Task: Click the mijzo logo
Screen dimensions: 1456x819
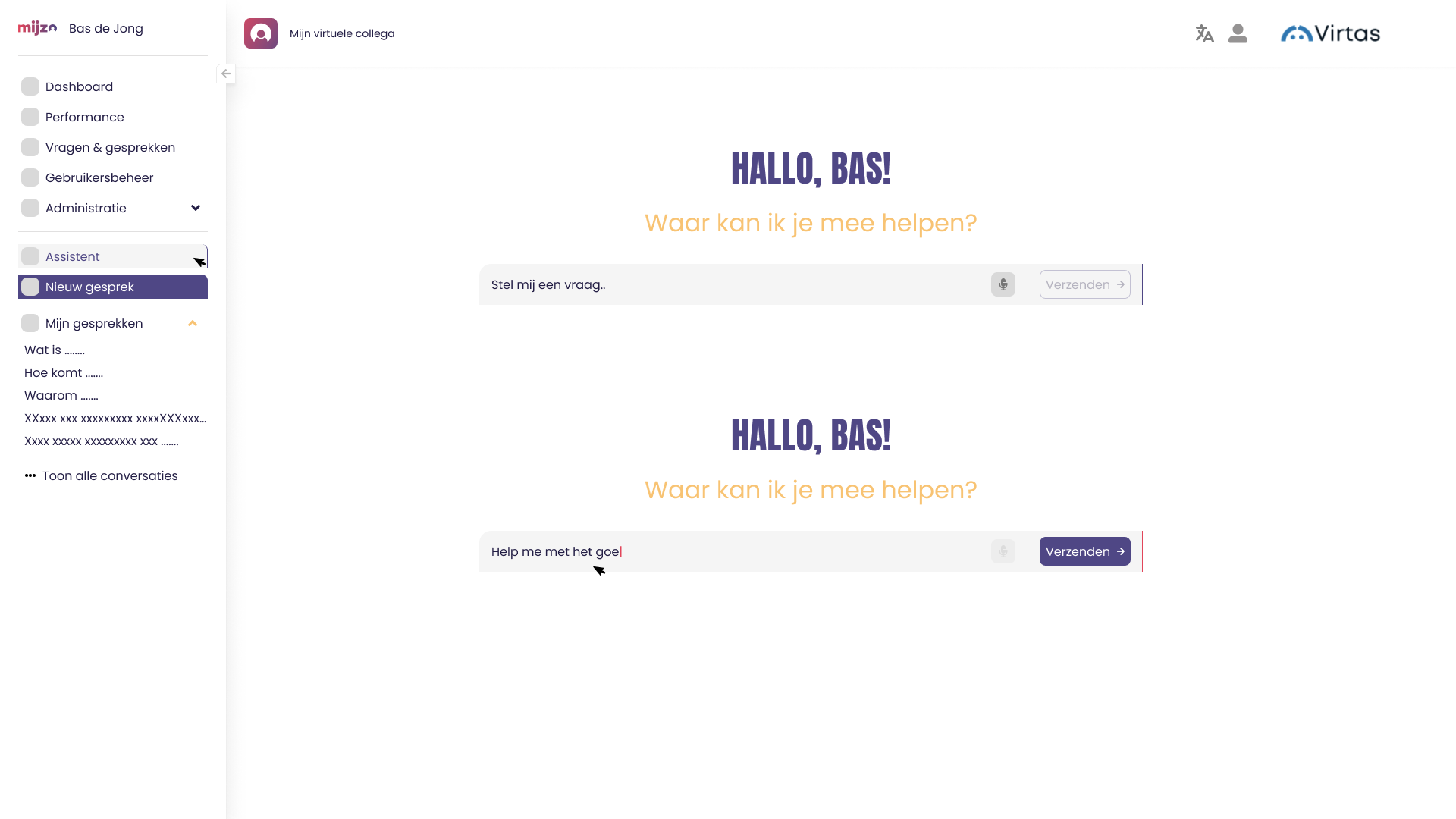Action: 37,28
